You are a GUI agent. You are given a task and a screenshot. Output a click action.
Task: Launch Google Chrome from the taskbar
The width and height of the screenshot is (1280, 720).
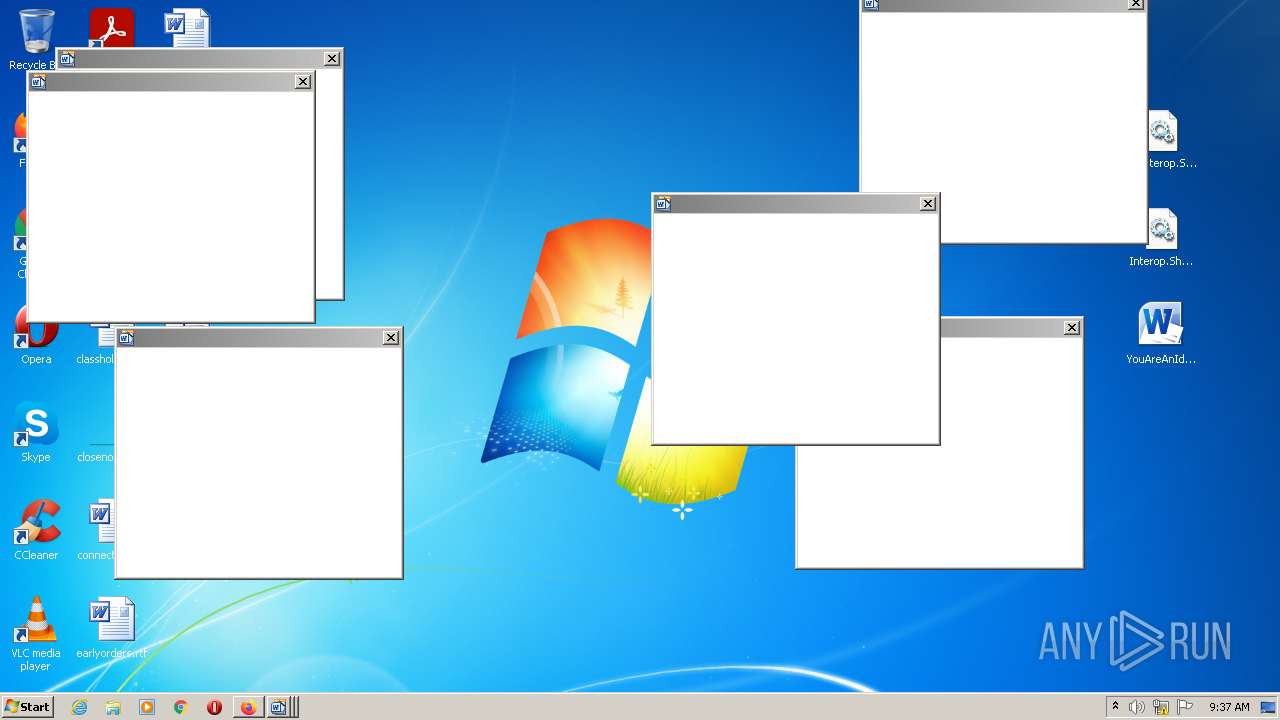click(181, 707)
